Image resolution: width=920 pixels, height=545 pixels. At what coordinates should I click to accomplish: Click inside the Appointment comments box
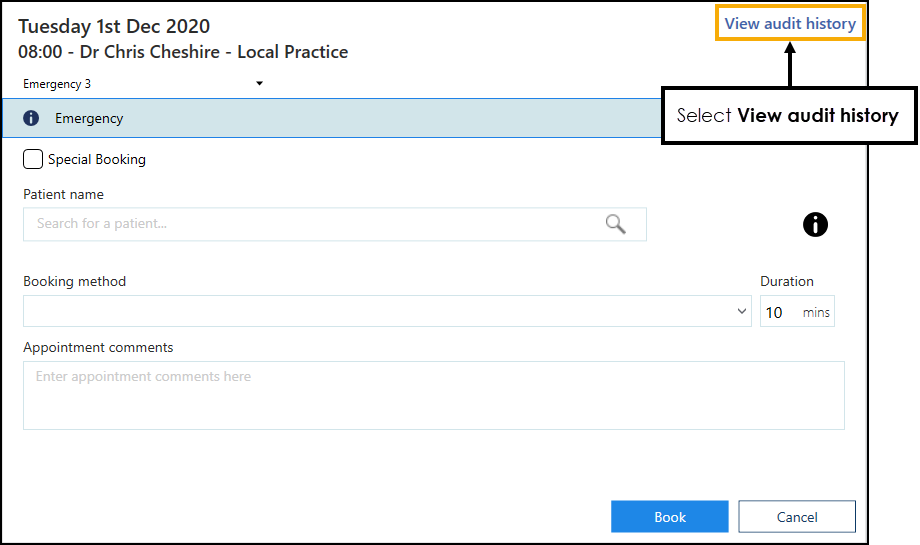[x=433, y=395]
